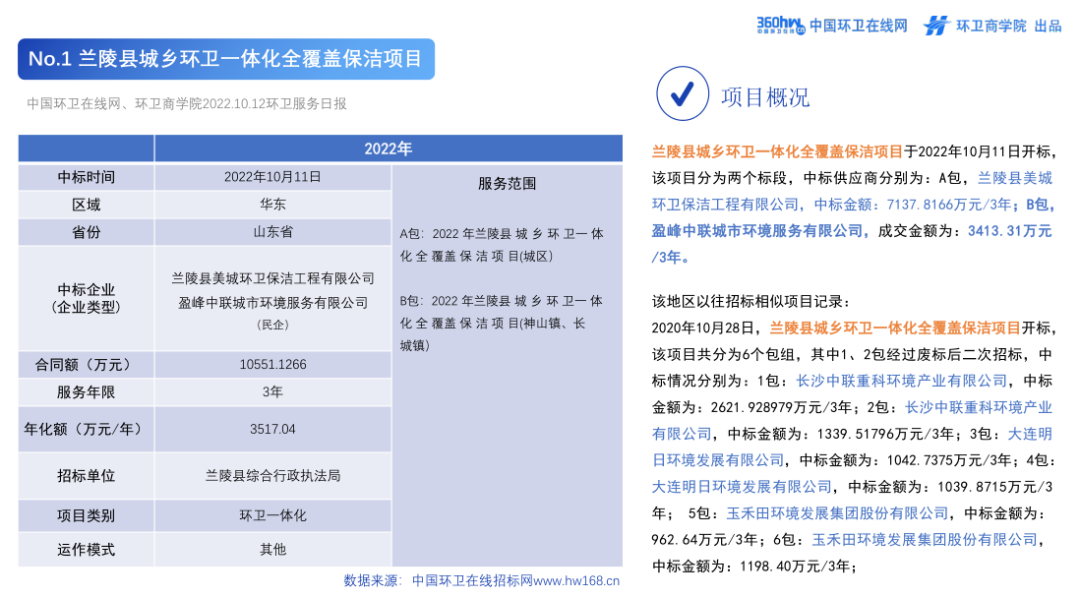The image size is (1080, 597).
Task: Click the 盈峰中联城市环境服务有限公司 blue text in overview
Action: [x=757, y=231]
